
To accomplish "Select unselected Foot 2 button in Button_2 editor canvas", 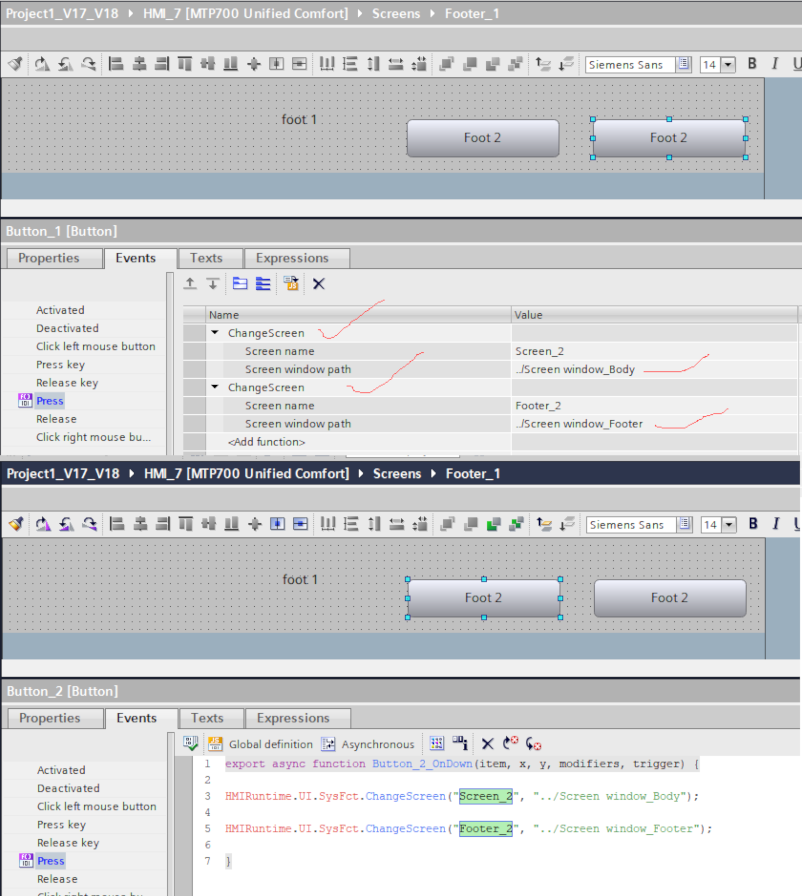I will [669, 598].
